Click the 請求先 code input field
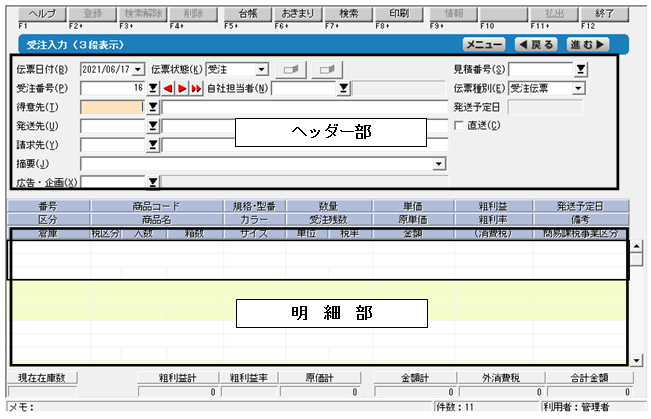This screenshot has height=419, width=651. click(113, 145)
